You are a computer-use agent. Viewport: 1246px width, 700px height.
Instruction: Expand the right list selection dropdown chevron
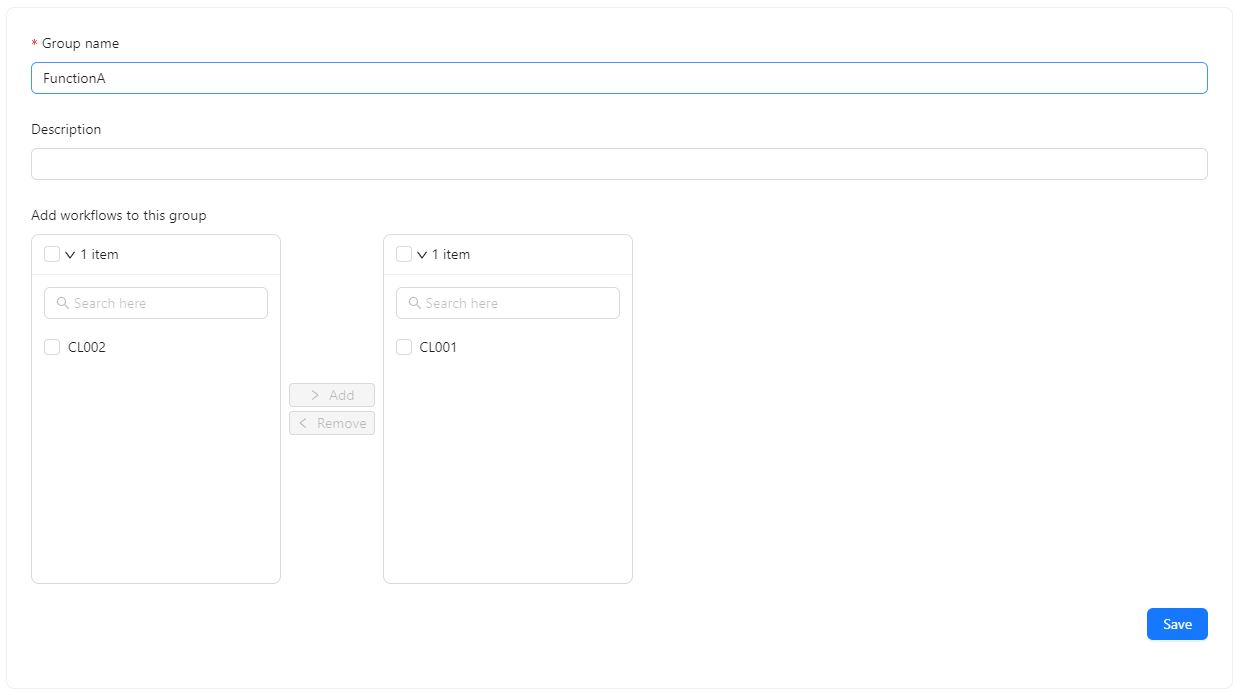click(x=422, y=255)
